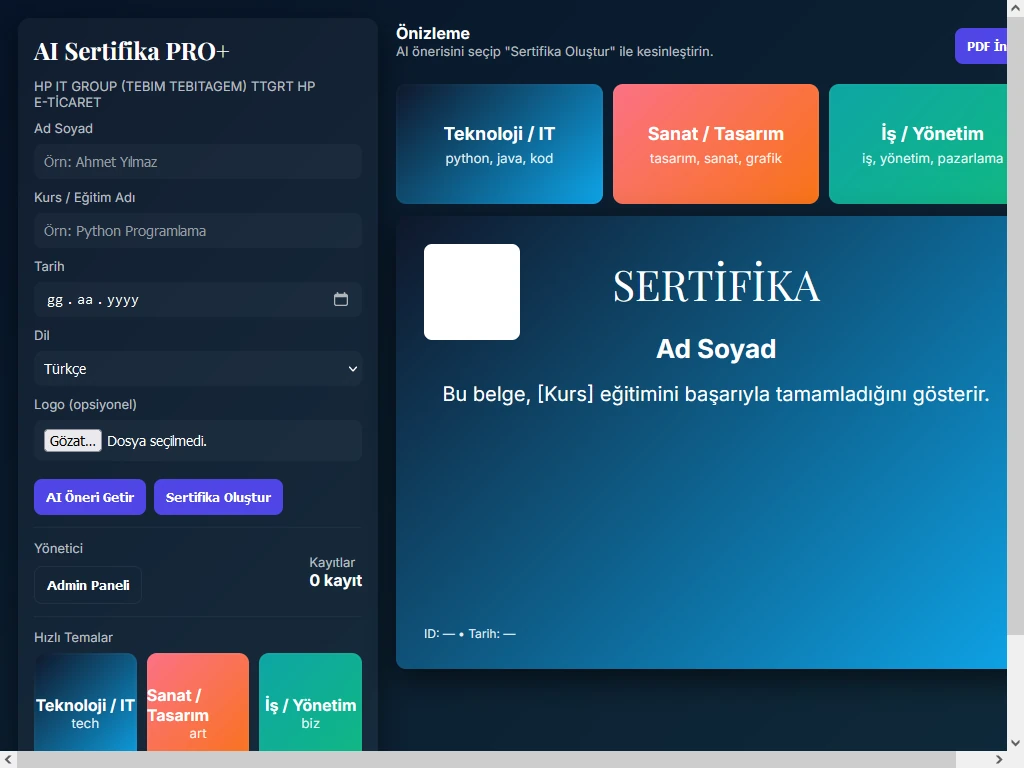This screenshot has width=1024, height=768.
Task: Click Gözat to browse for a logo file
Action: click(71, 440)
